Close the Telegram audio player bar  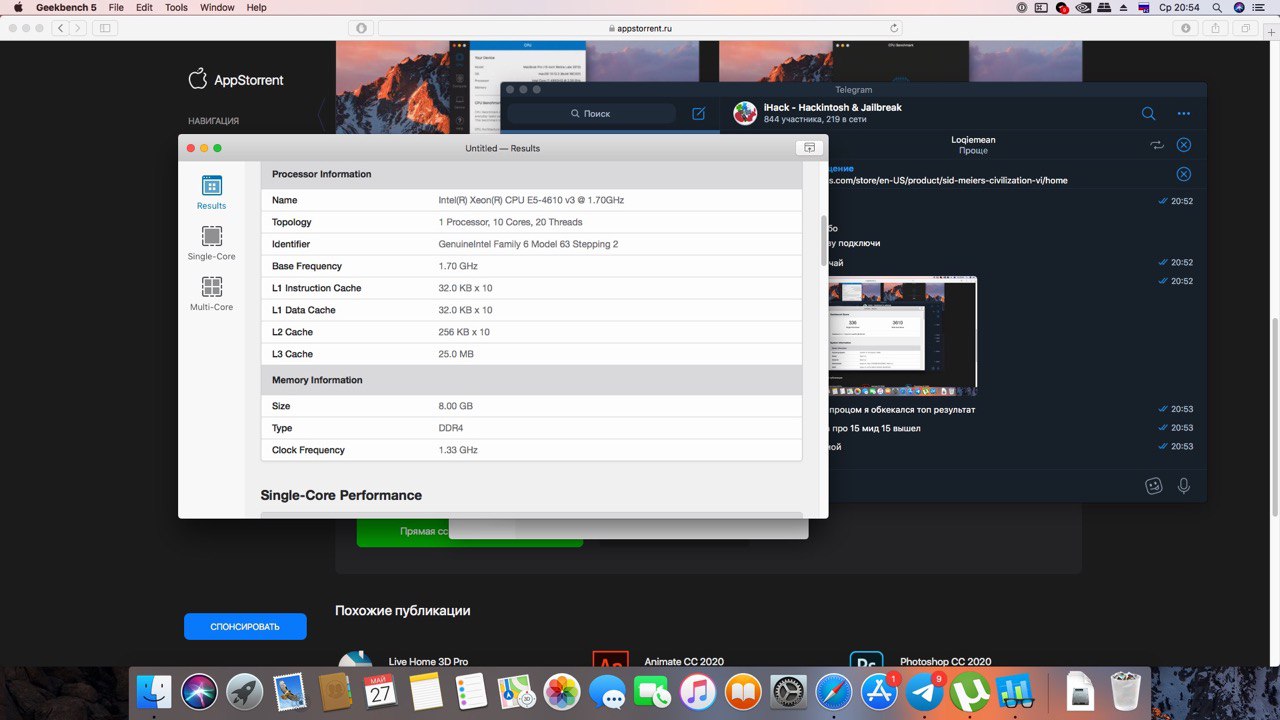pyautogui.click(x=1184, y=145)
